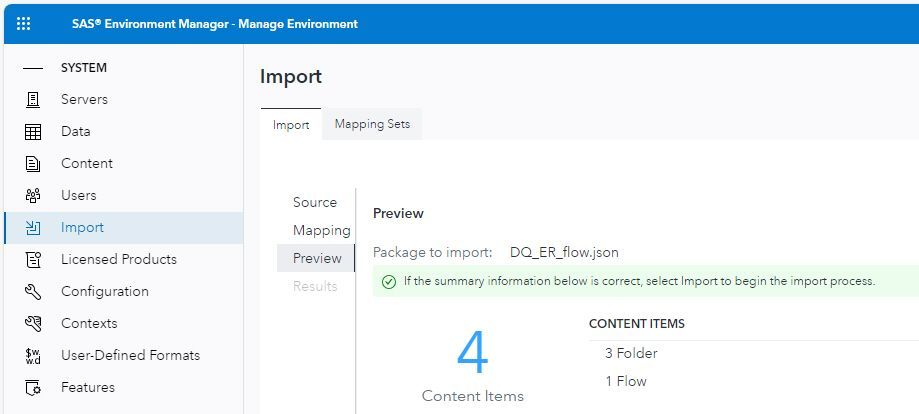Click the User-Defined Formats icon

tap(33, 355)
